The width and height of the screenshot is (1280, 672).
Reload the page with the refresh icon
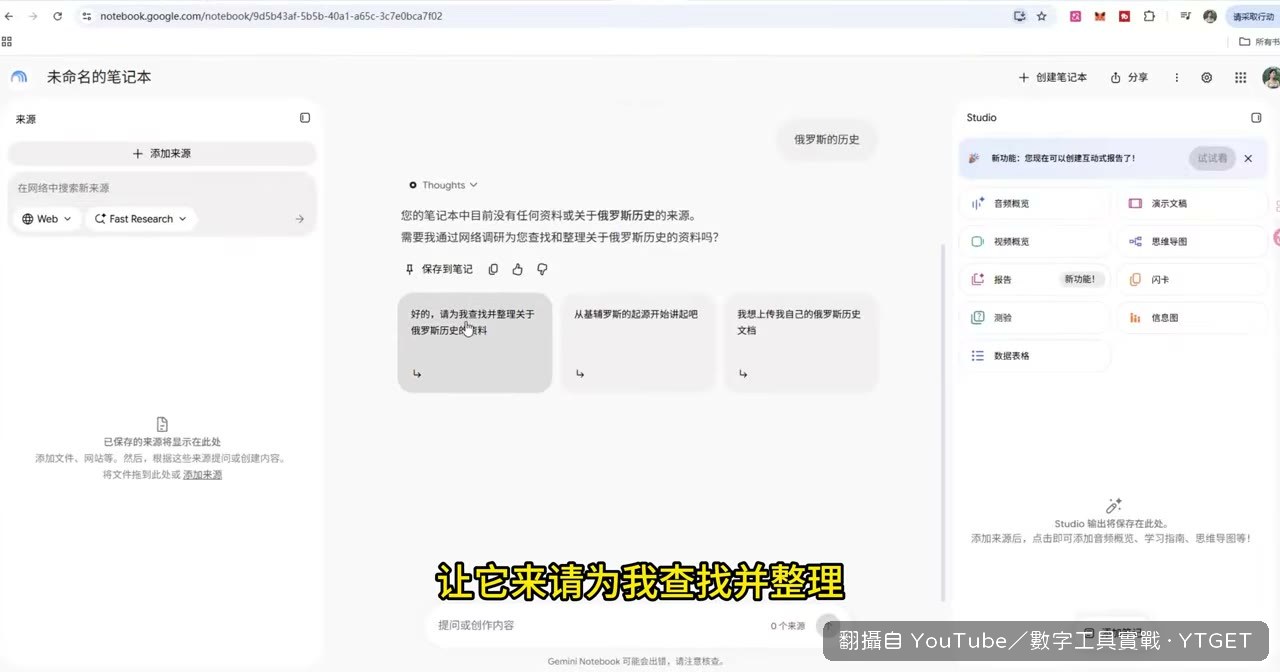57,16
